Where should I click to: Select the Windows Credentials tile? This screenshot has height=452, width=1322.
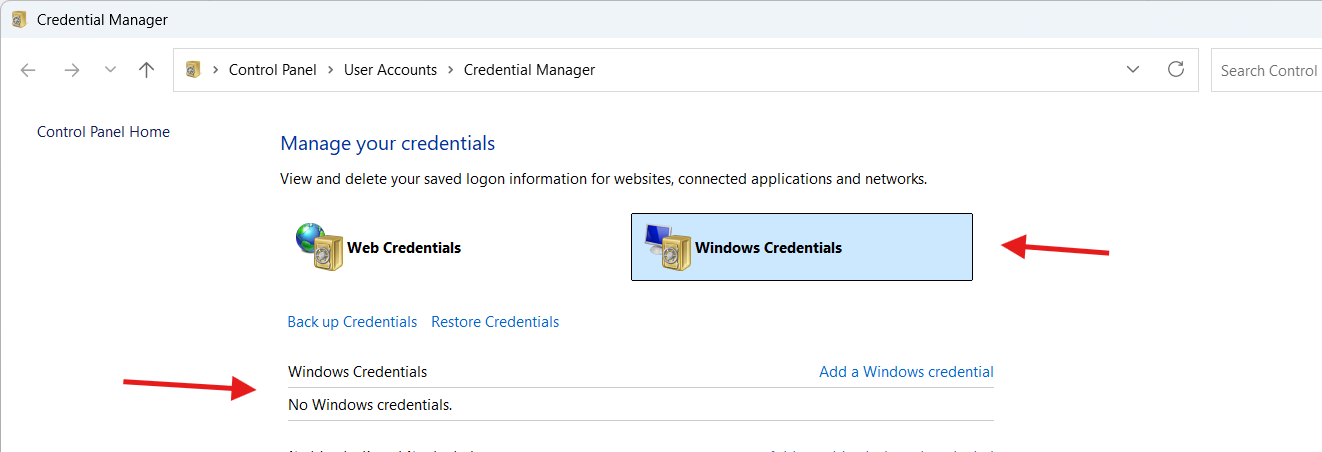click(x=802, y=247)
